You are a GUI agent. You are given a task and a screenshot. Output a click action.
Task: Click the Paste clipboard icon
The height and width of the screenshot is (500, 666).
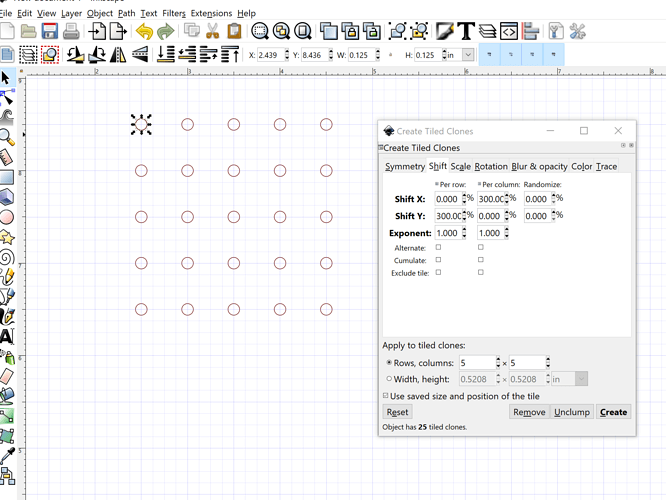point(234,31)
